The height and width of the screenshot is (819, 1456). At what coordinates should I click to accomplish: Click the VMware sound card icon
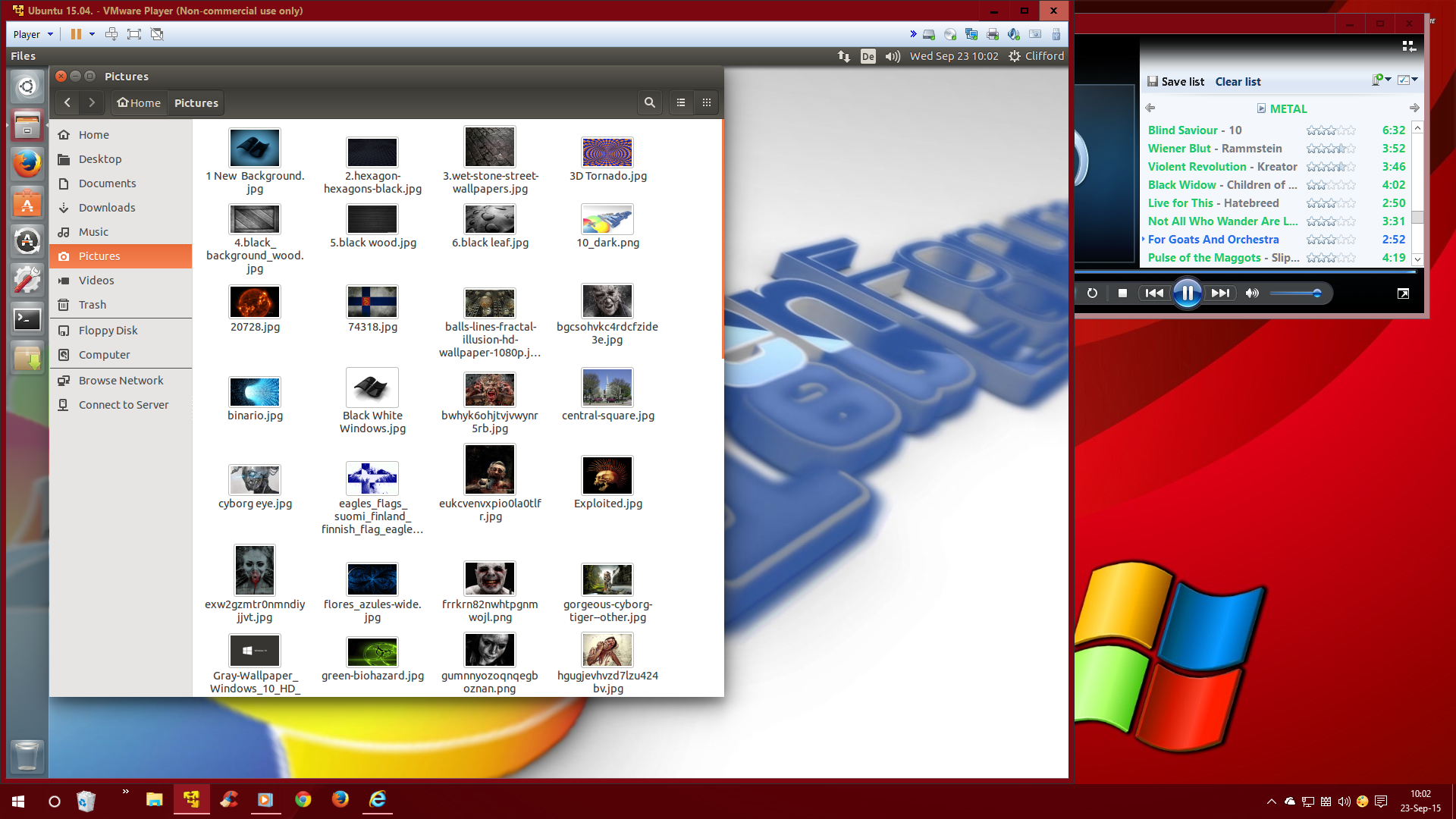[1014, 34]
